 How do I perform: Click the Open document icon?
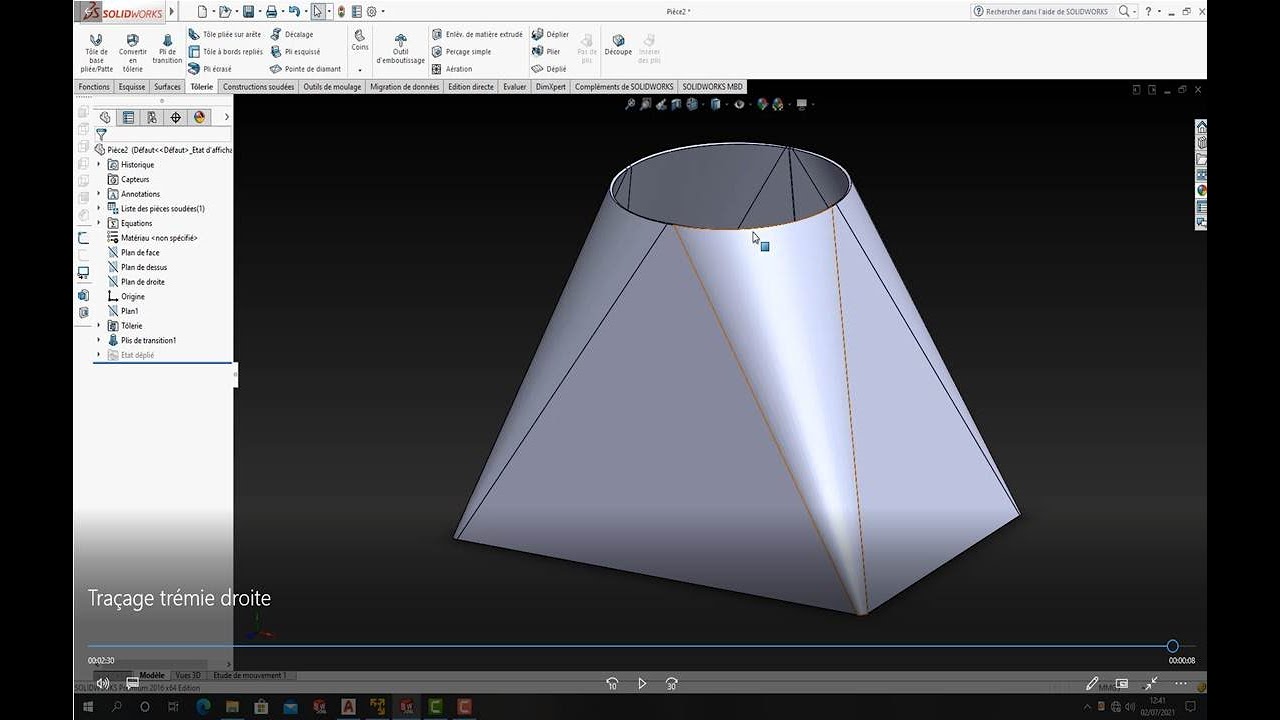click(224, 12)
